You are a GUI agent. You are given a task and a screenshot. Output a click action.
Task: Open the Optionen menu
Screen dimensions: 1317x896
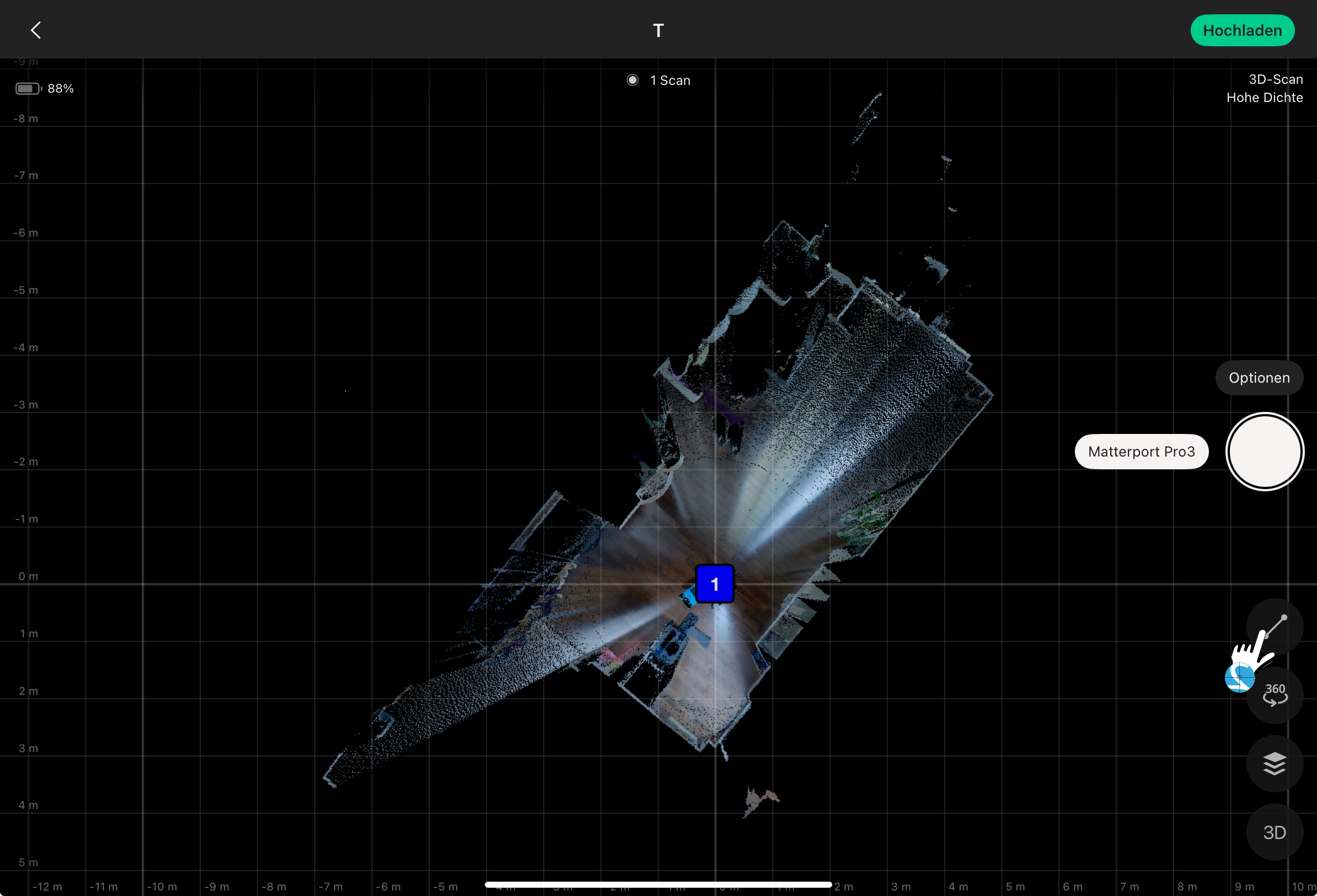pos(1259,378)
